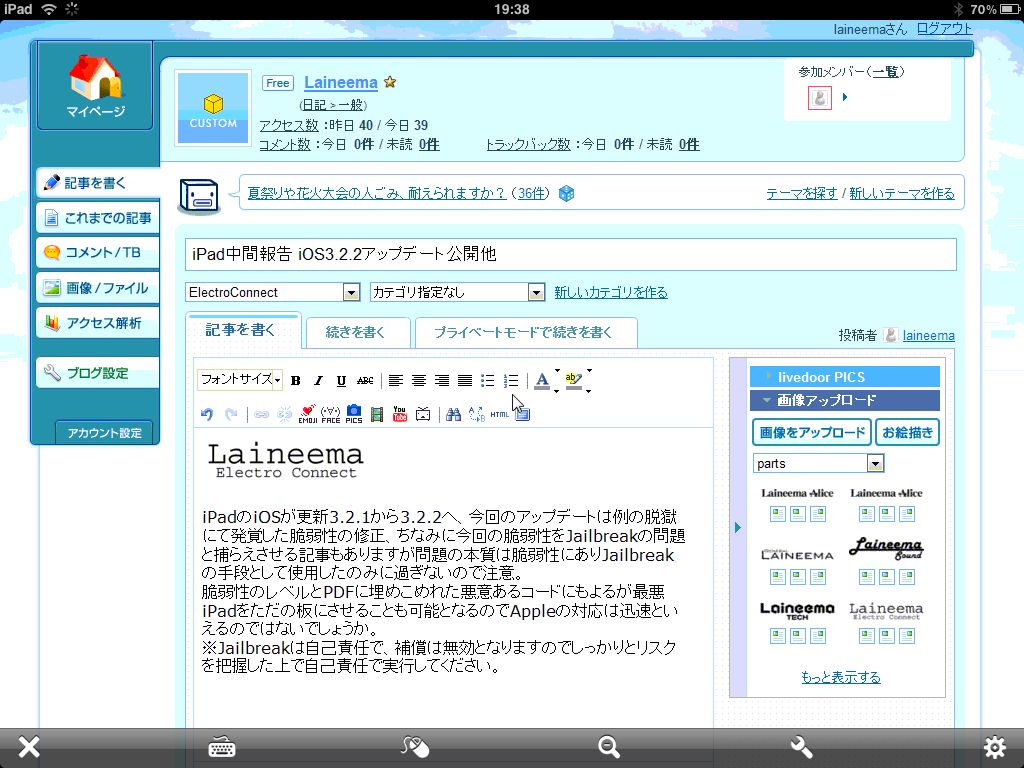Open find with binoculars icon
Image resolution: width=1024 pixels, height=768 pixels.
coord(453,414)
